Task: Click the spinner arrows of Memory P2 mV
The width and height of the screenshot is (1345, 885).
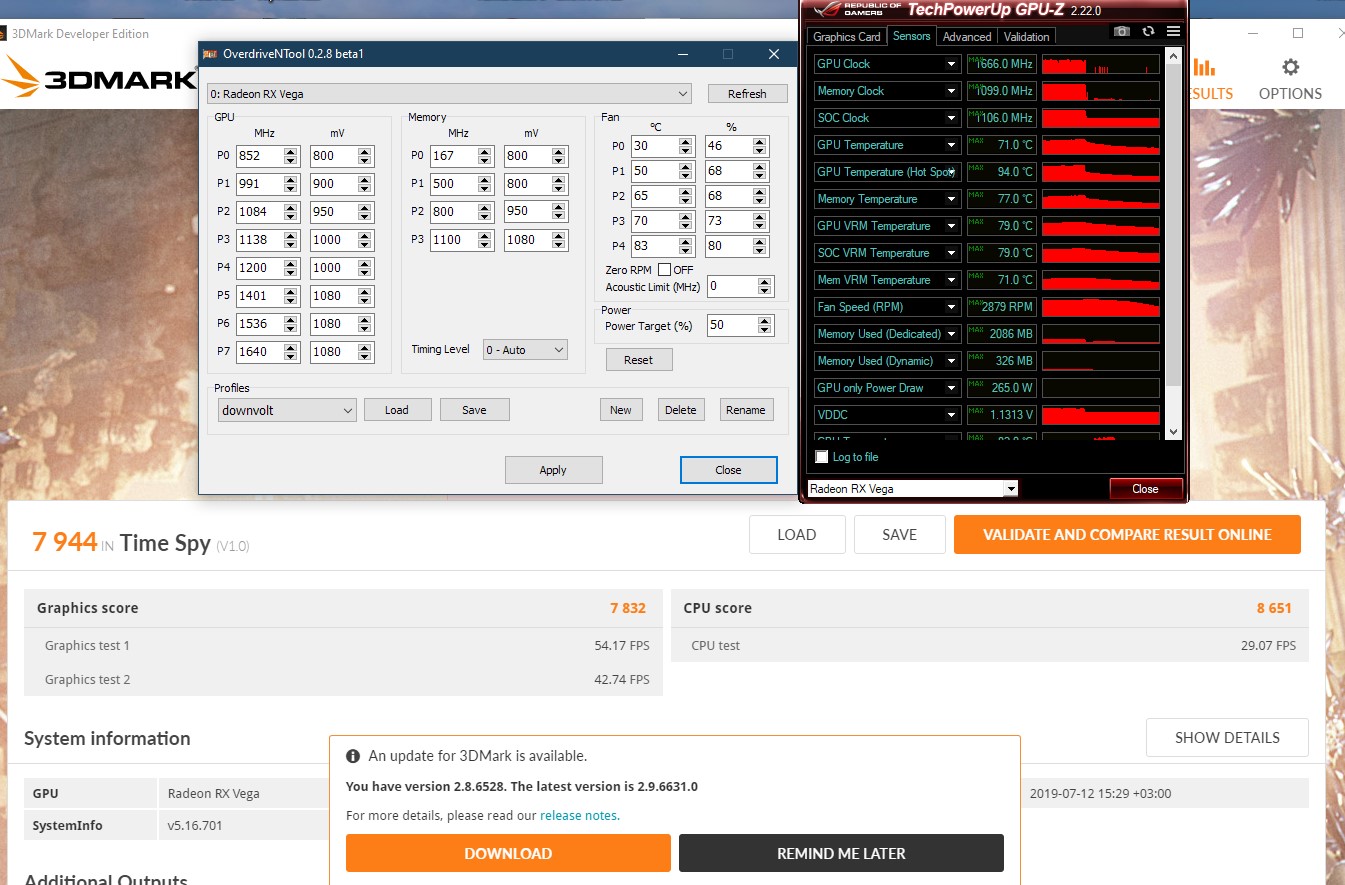Action: (560, 212)
